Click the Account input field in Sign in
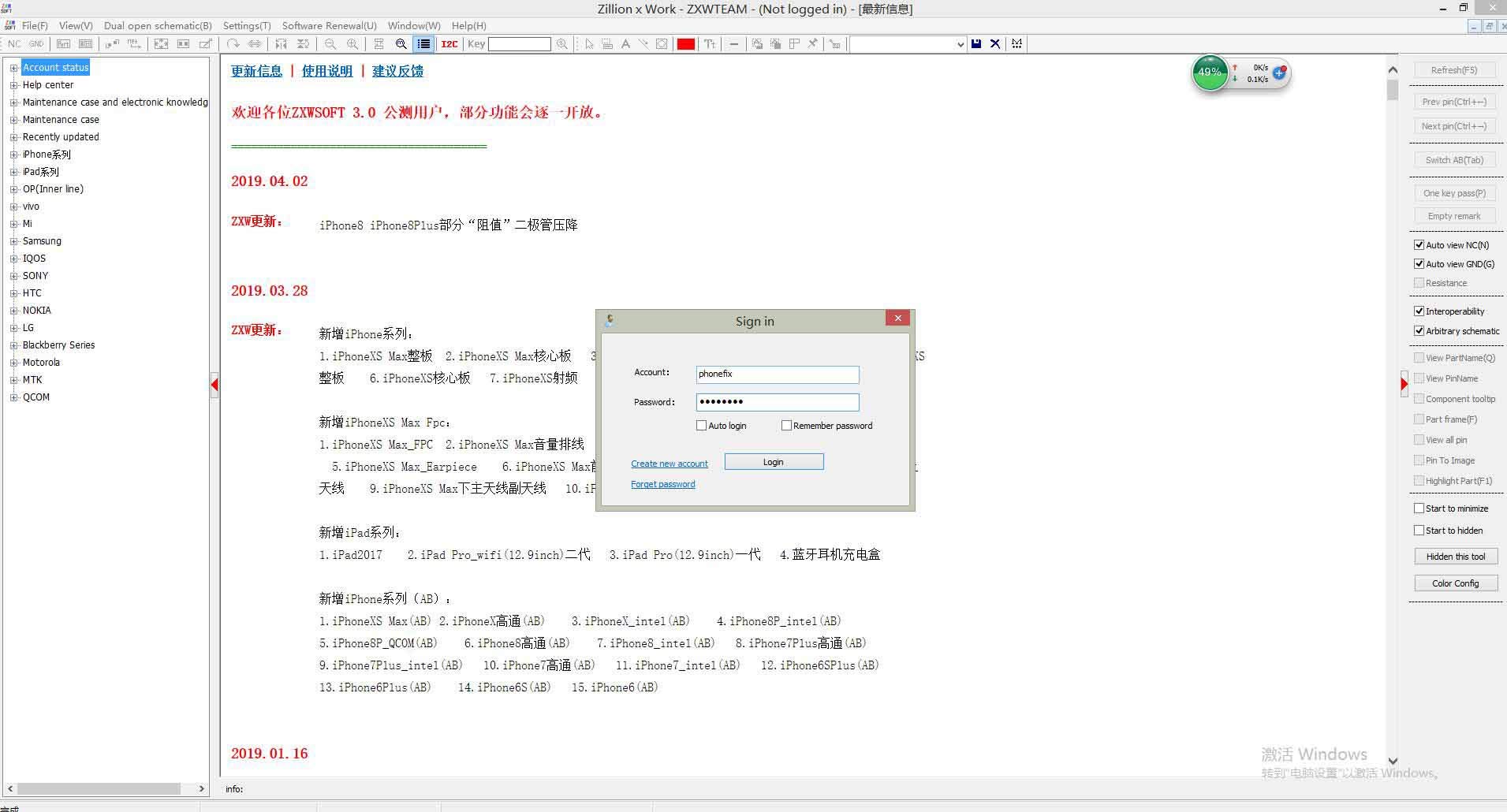This screenshot has width=1507, height=812. 777,374
